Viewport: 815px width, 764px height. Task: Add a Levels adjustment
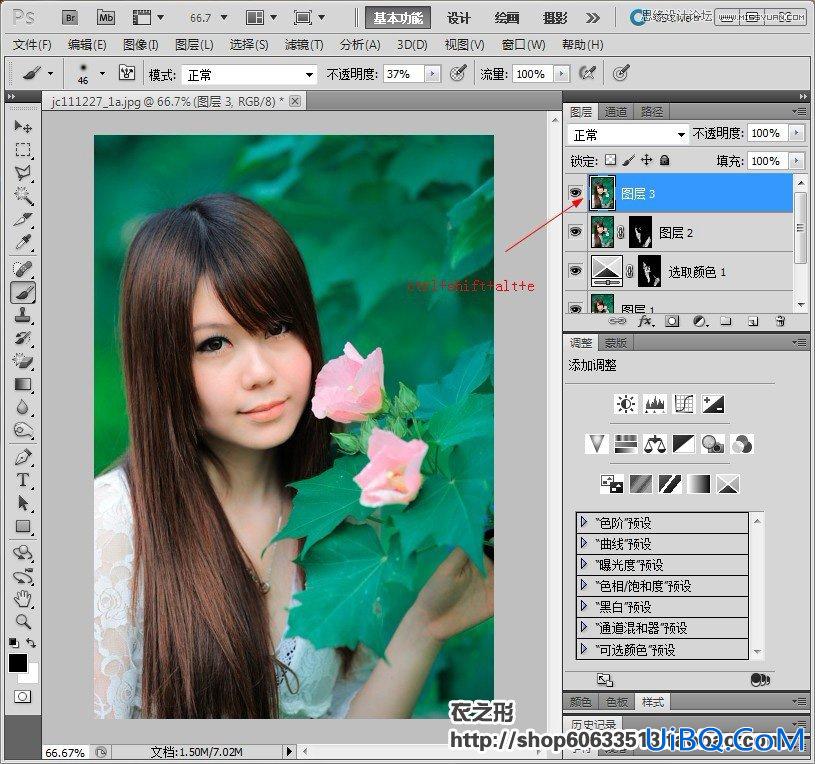click(x=655, y=404)
